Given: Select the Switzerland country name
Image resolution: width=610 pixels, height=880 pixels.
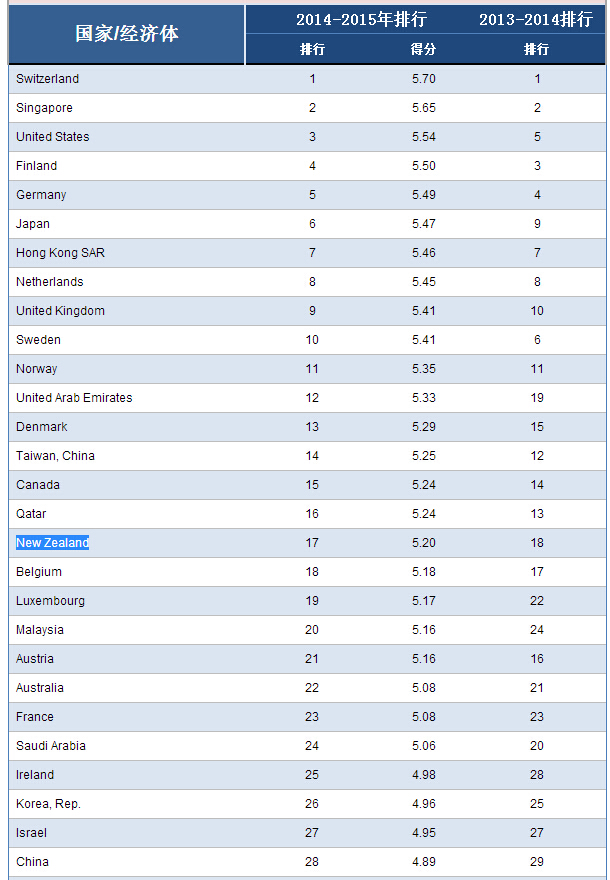Looking at the screenshot, I should point(47,79).
